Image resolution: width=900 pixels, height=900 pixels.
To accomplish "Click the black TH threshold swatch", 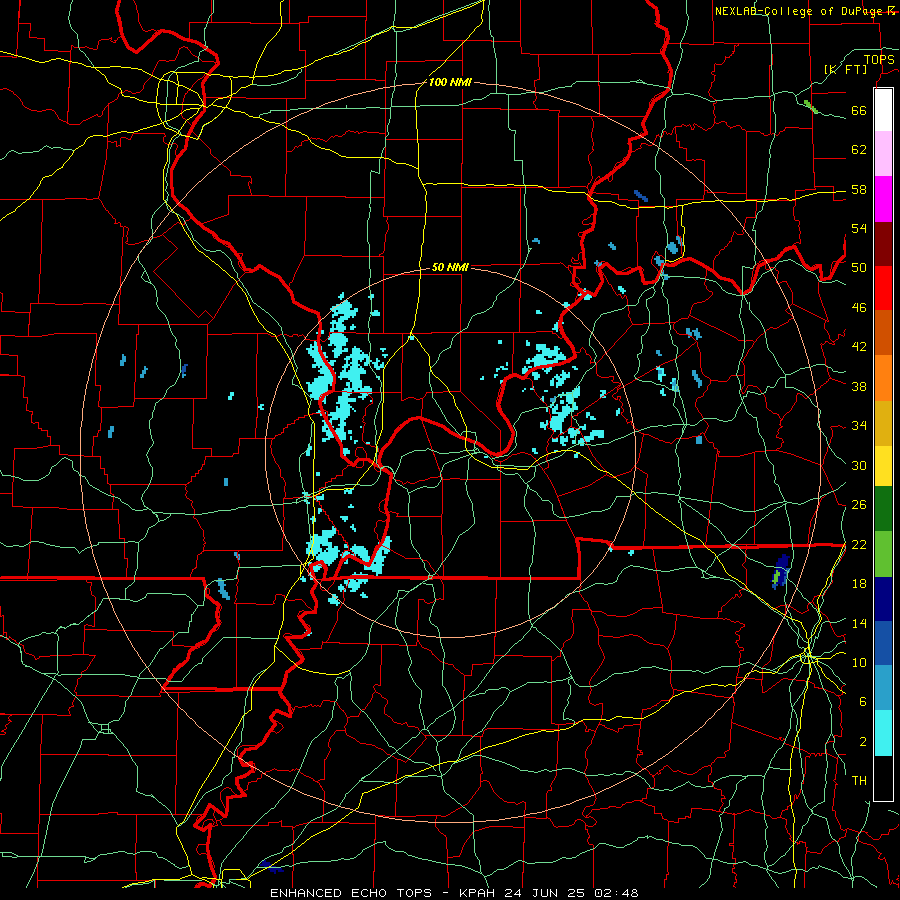I will 883,778.
